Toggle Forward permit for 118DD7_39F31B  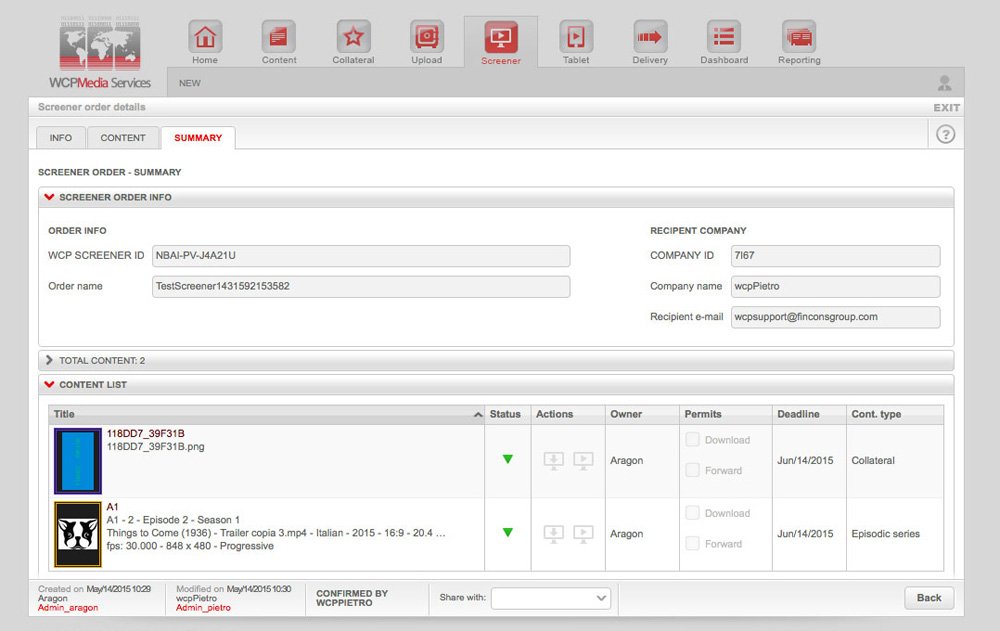692,470
